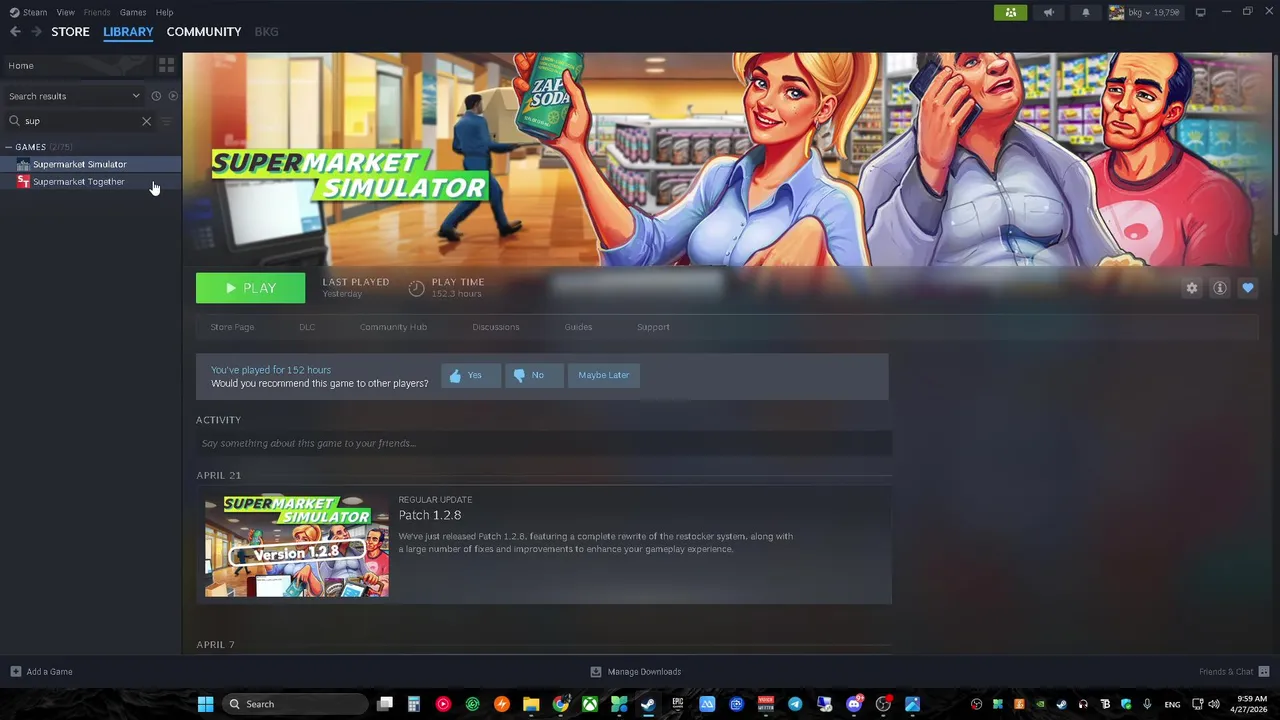Image resolution: width=1280 pixels, height=720 pixels.
Task: Open Discord from the taskbar
Action: tap(854, 704)
